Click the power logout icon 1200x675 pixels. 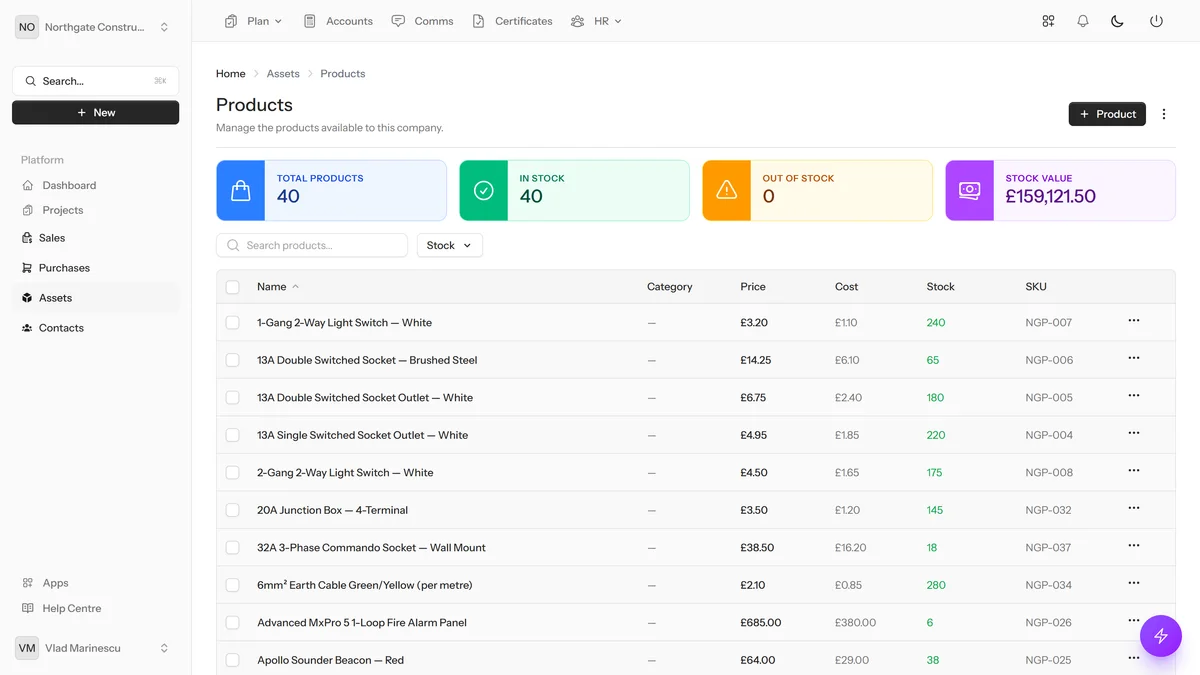[1156, 21]
